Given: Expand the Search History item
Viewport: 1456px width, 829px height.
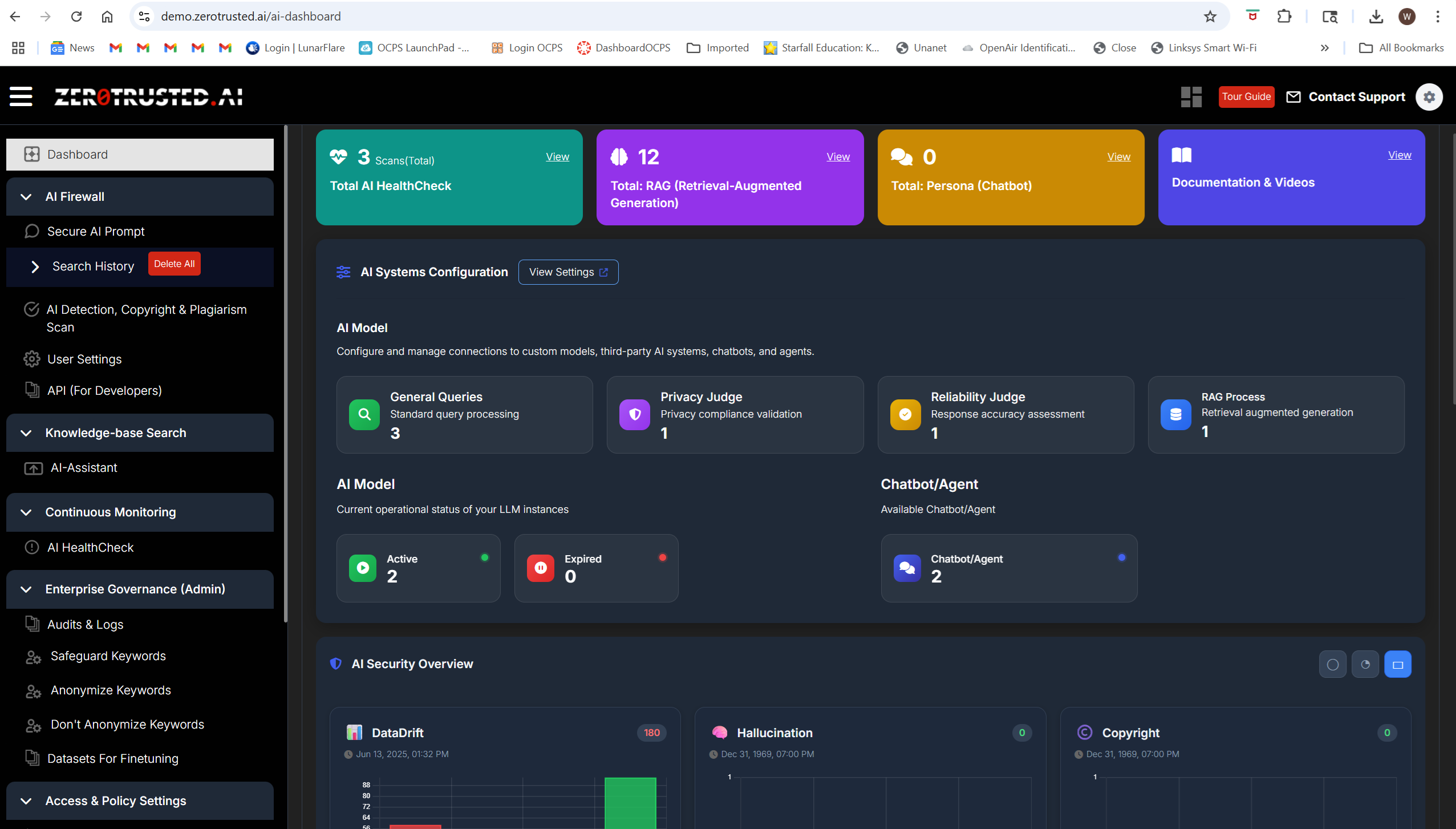Looking at the screenshot, I should pos(35,267).
